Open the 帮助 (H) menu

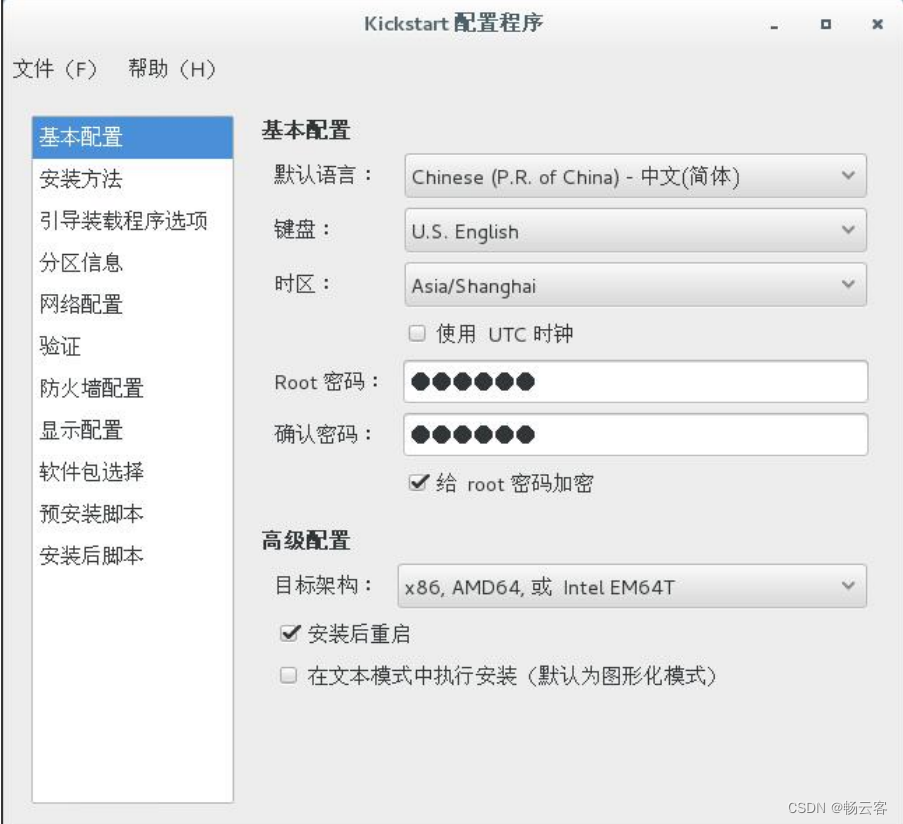pyautogui.click(x=172, y=69)
